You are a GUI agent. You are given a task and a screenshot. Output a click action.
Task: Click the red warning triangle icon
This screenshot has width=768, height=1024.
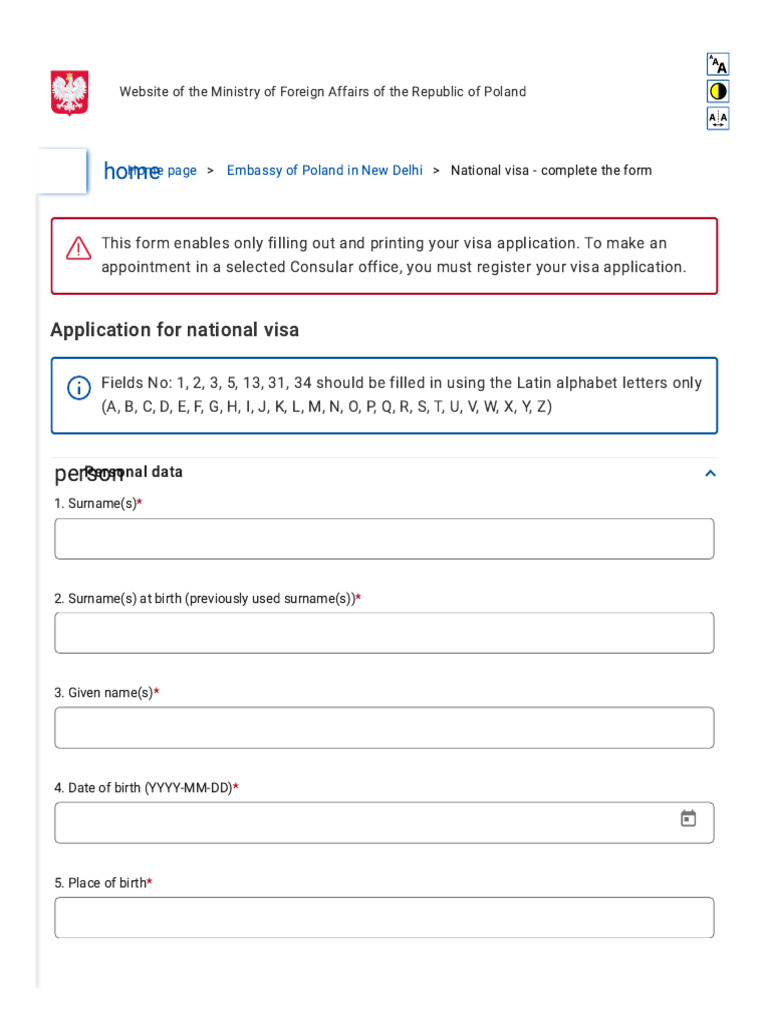pos(79,248)
